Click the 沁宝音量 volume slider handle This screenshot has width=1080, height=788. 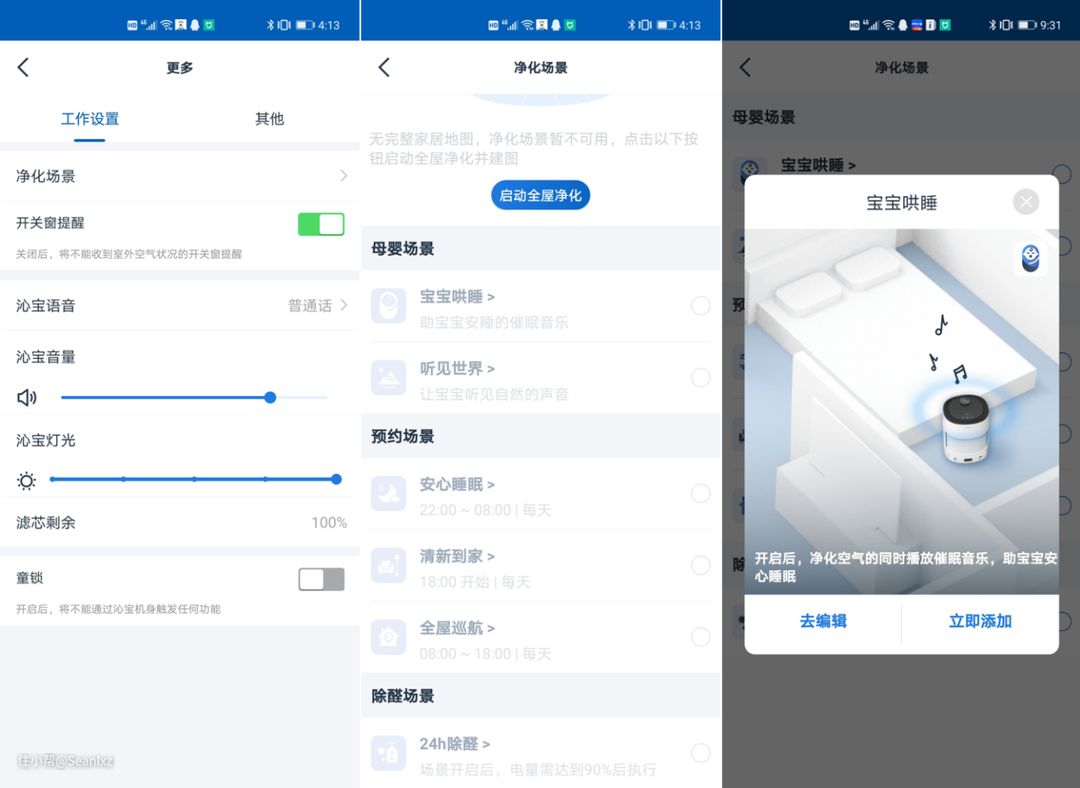click(x=270, y=397)
